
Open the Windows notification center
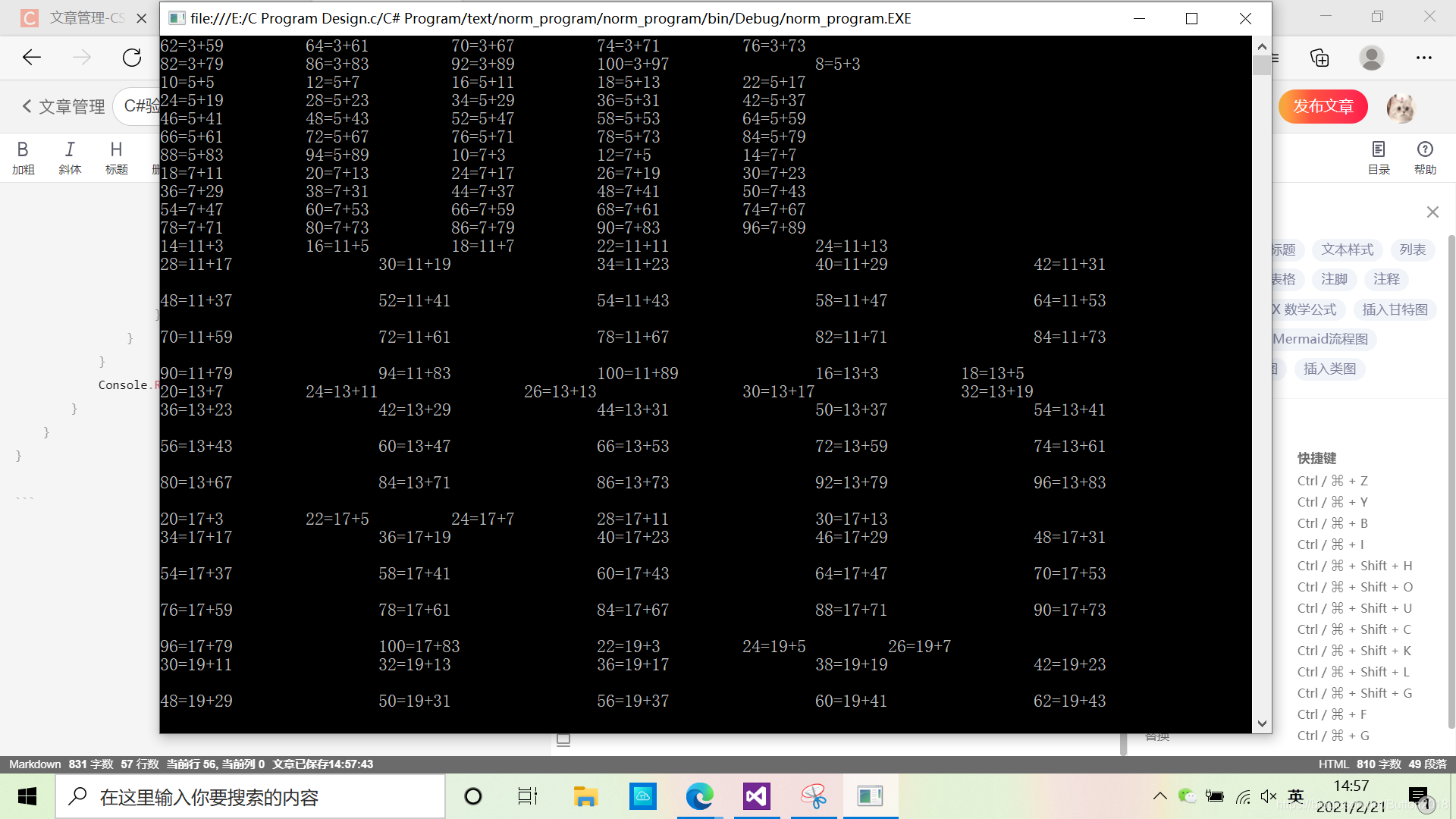(x=1418, y=796)
